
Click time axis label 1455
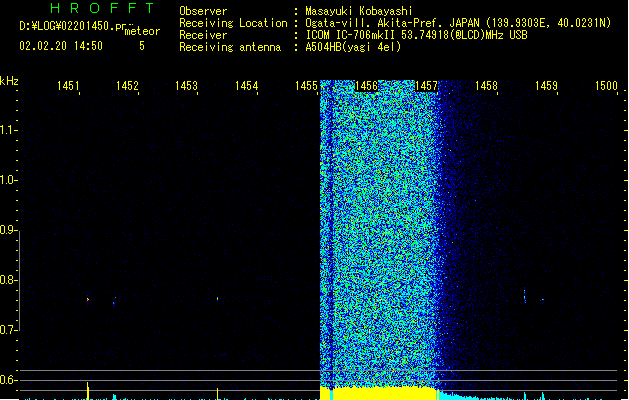coord(306,85)
